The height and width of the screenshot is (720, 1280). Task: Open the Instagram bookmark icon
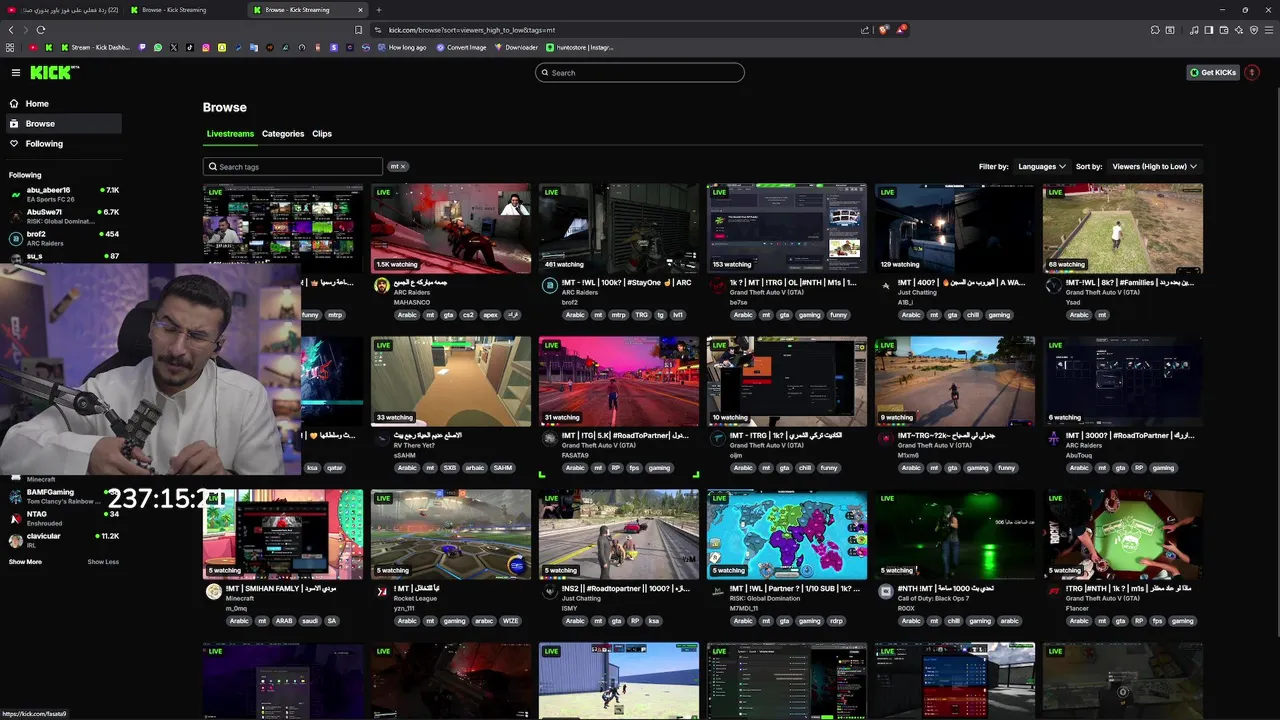(x=206, y=47)
